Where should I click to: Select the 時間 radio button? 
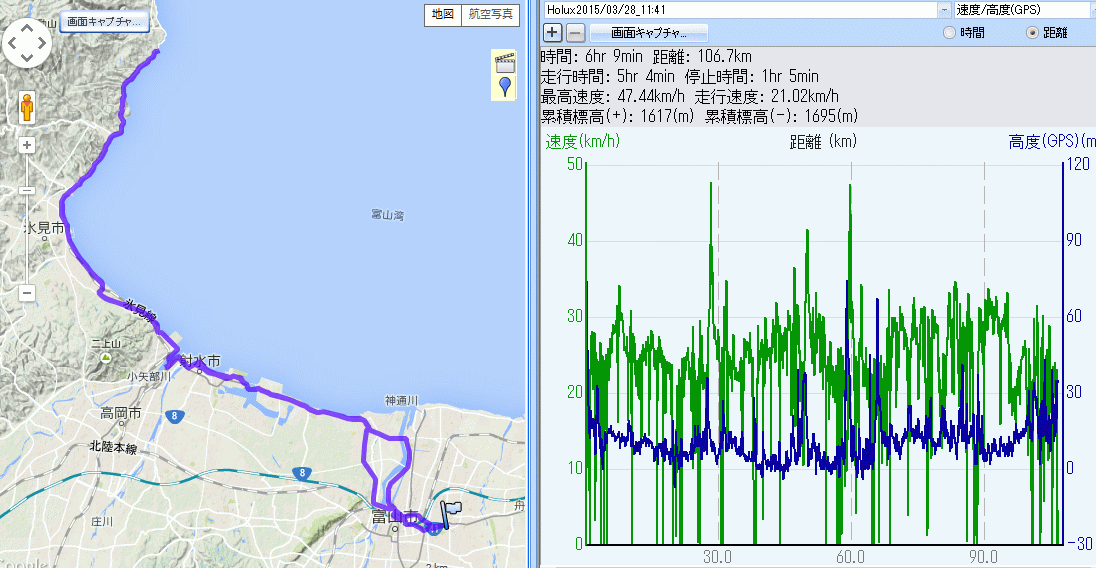949,33
